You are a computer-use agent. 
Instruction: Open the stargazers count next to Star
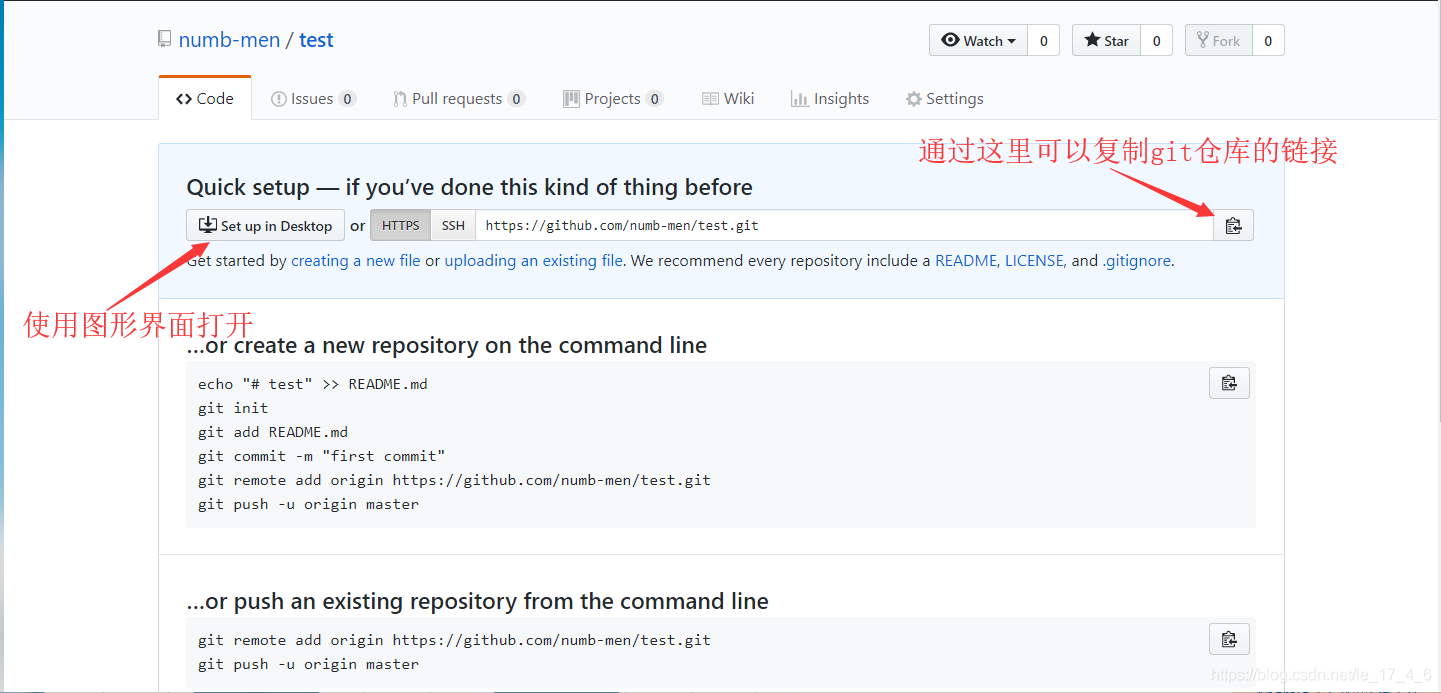pyautogui.click(x=1156, y=41)
